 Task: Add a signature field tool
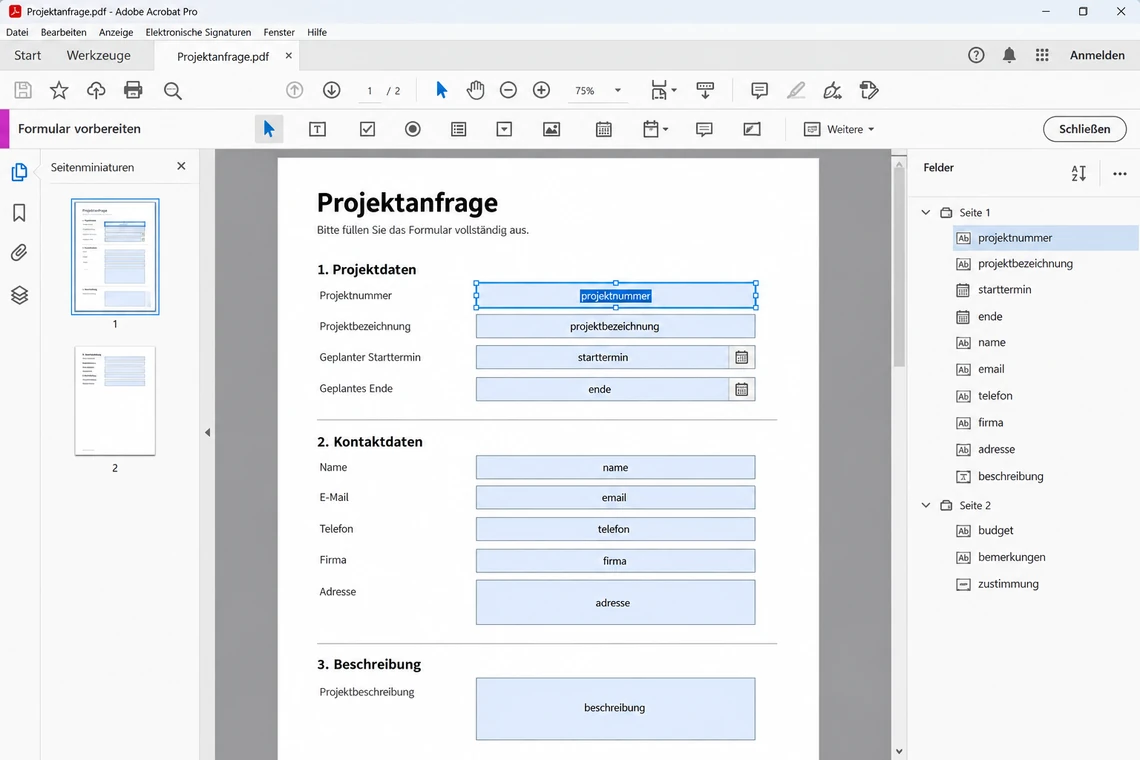[x=752, y=129]
